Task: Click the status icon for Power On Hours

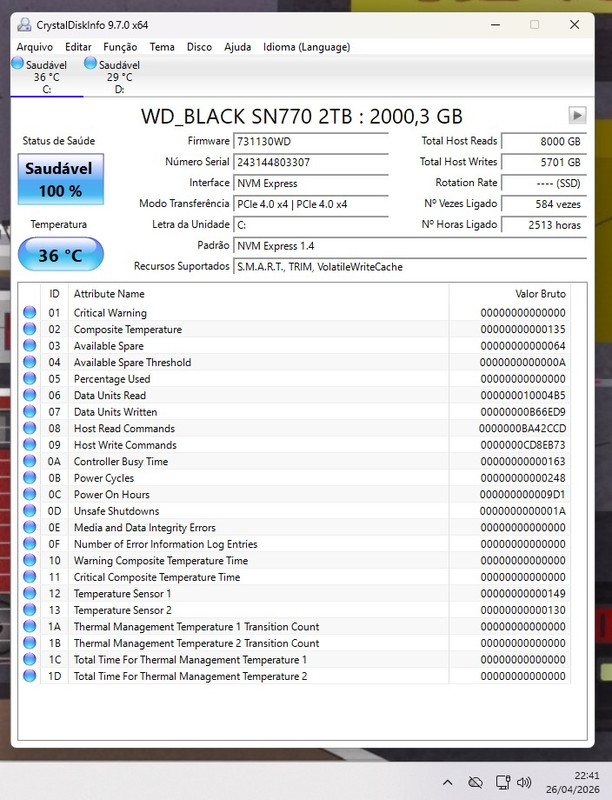Action: pos(30,494)
